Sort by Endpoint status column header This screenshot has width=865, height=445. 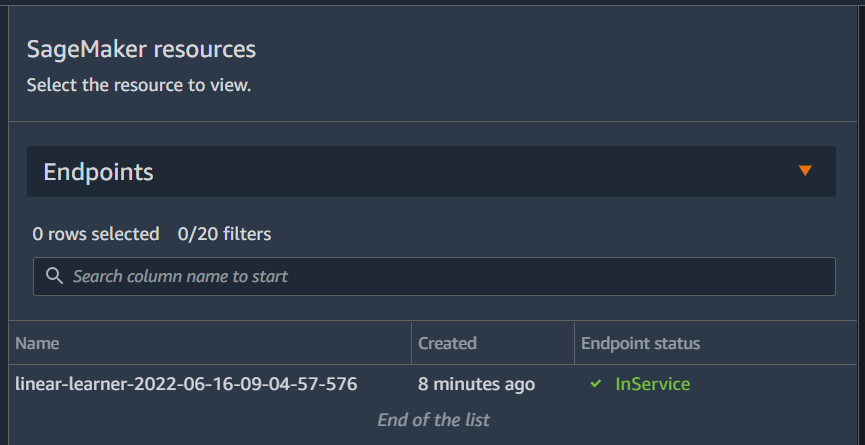640,343
